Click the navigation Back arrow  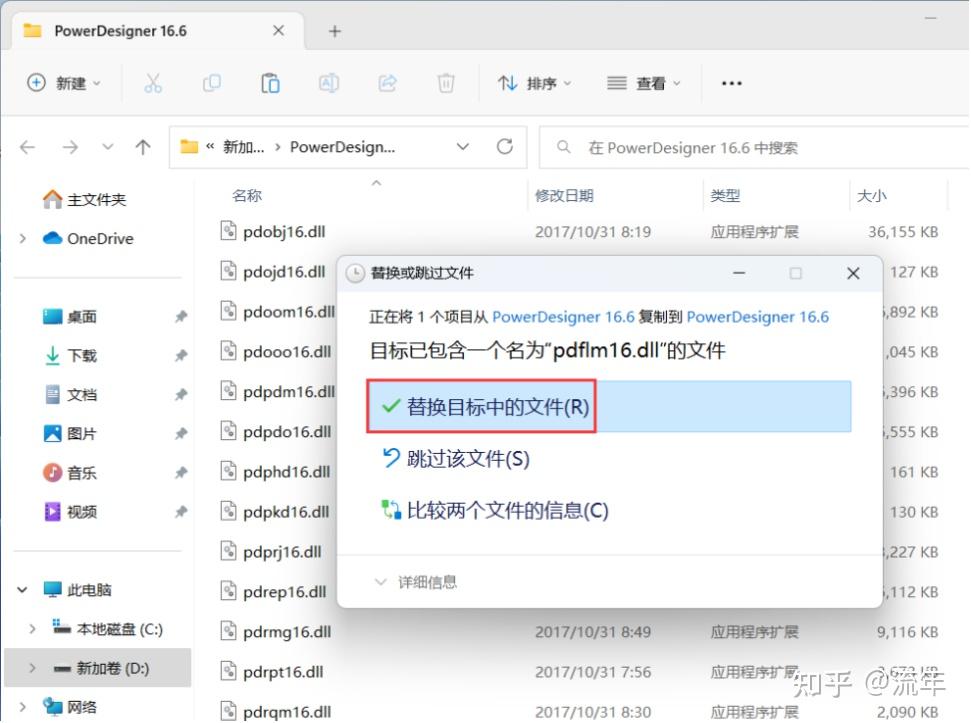(27, 146)
